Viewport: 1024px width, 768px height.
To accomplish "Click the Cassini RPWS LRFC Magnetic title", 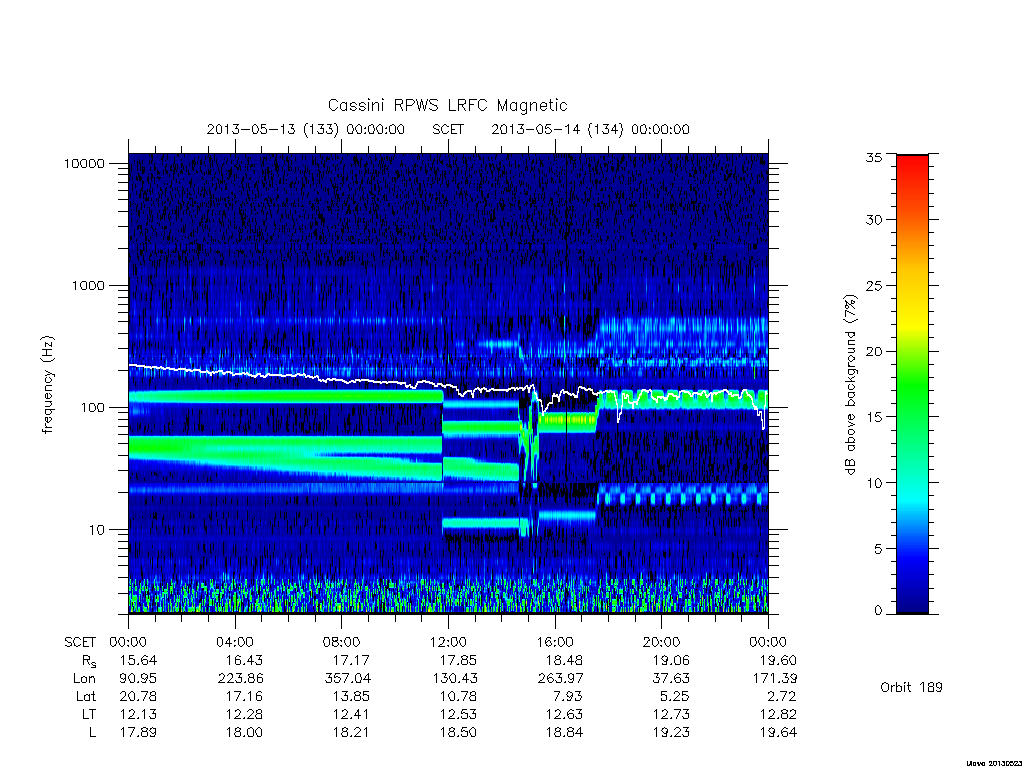I will [x=447, y=105].
